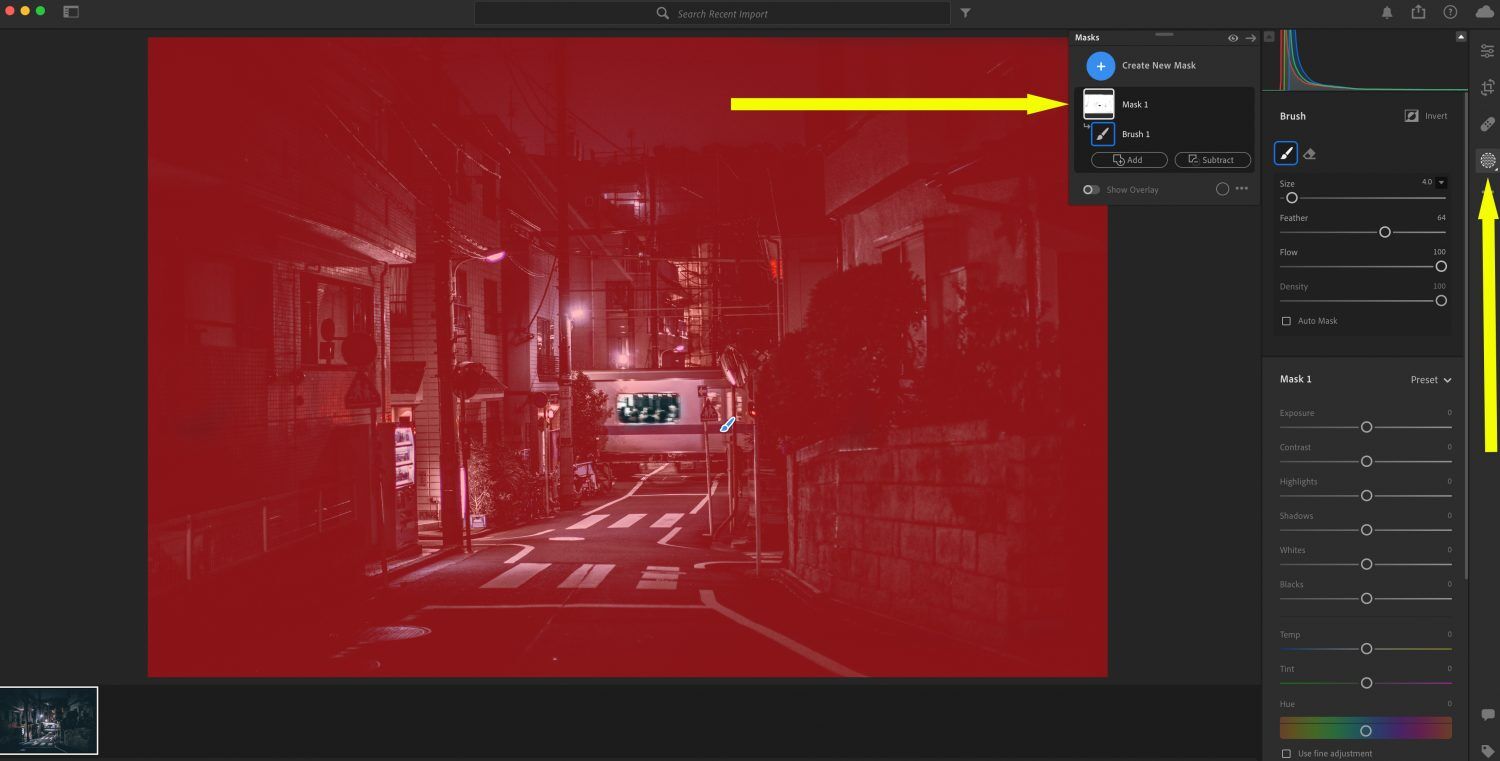This screenshot has height=761, width=1500.
Task: Enable the Auto Mask checkbox
Action: click(x=1286, y=321)
